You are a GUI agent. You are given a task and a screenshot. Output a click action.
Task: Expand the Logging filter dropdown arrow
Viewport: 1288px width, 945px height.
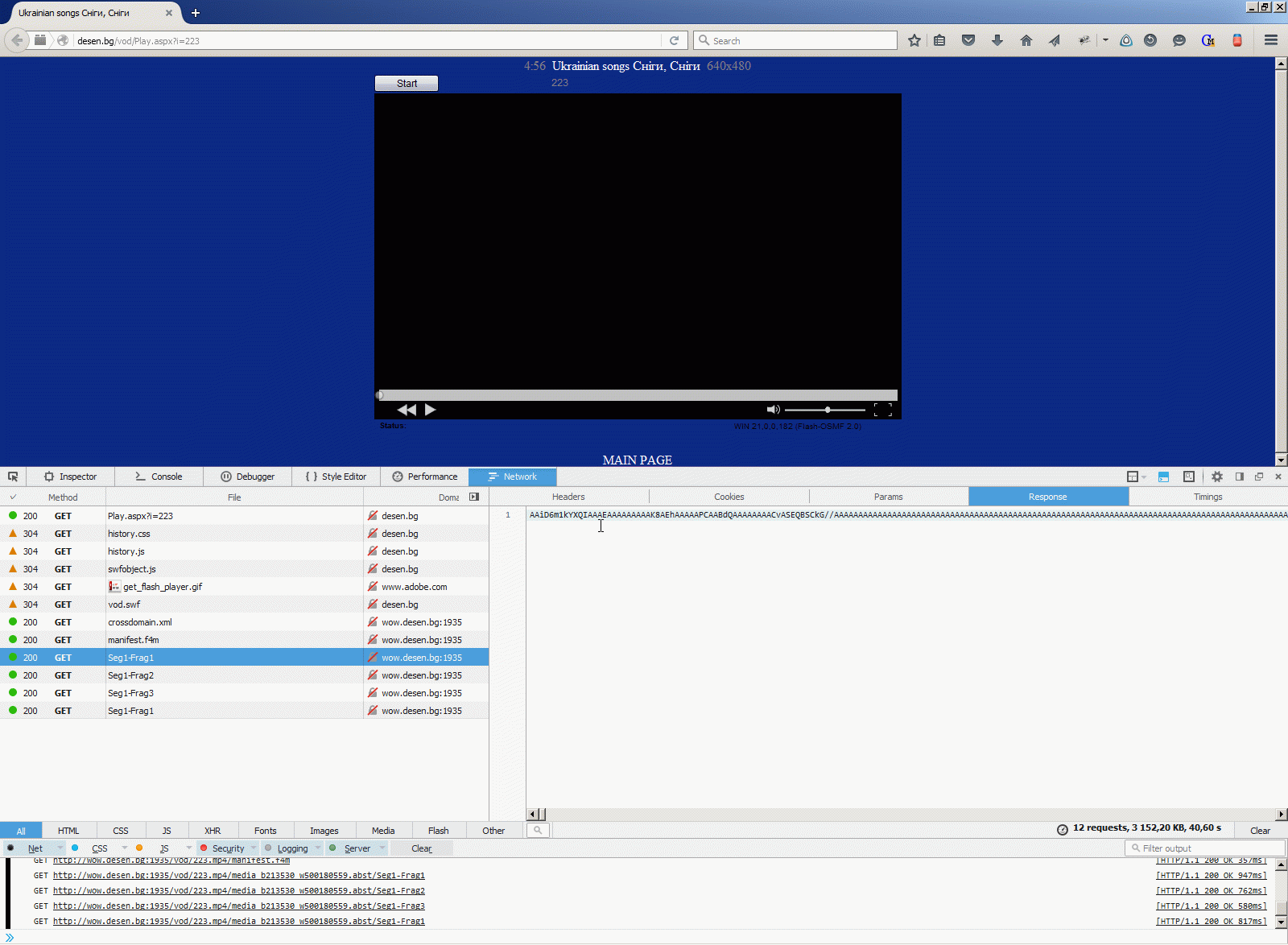click(318, 848)
